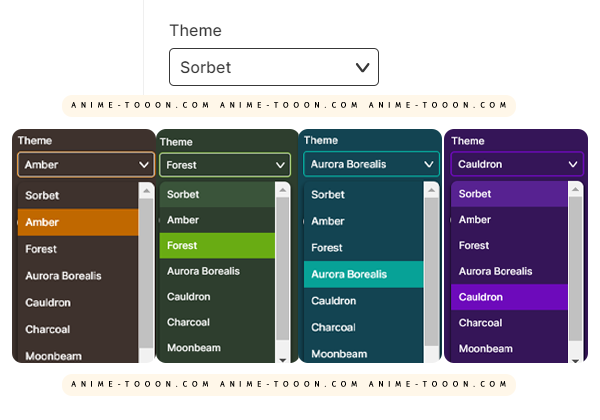Click scroll-down arrow in Forest theme list
The image size is (600, 420).
[283, 360]
